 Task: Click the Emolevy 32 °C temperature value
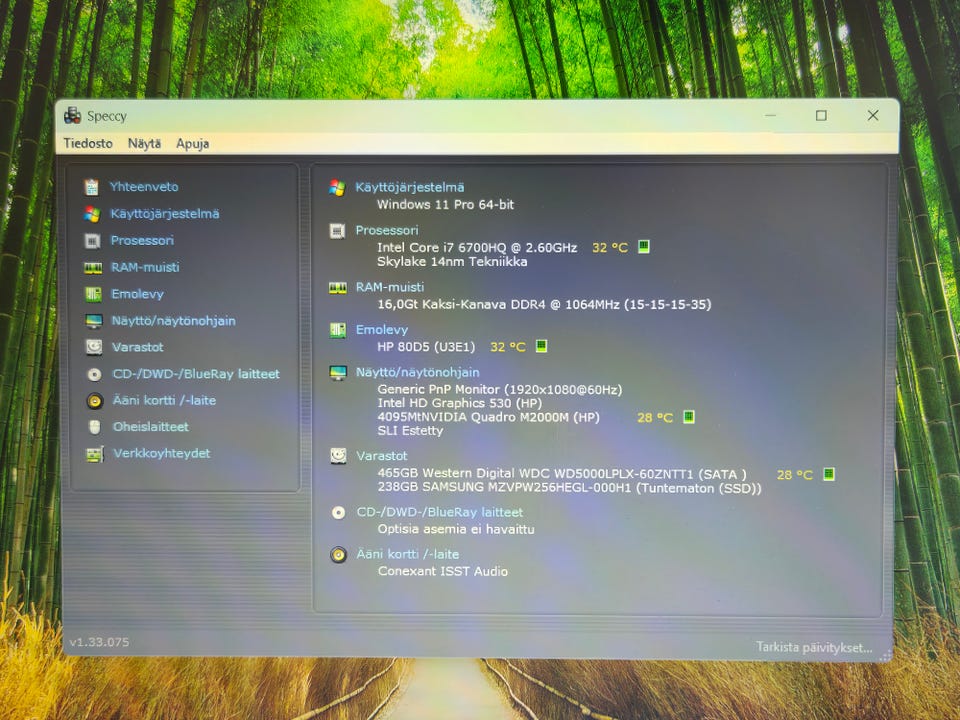(508, 347)
